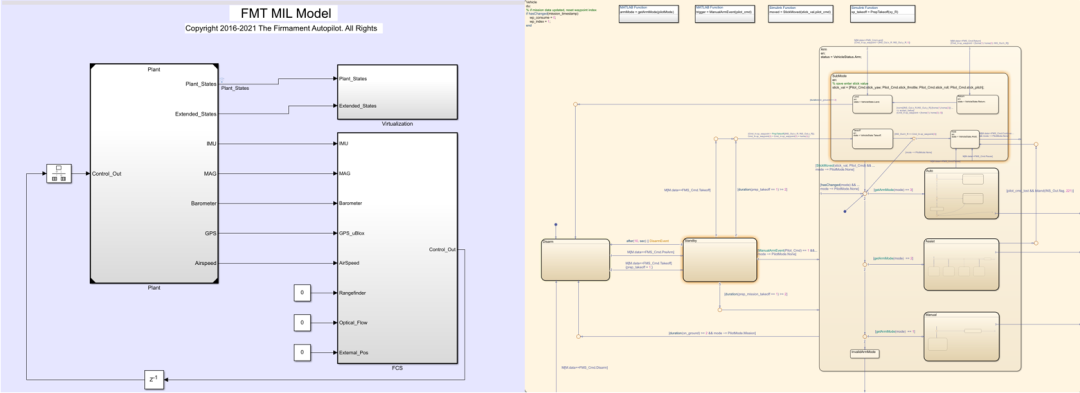
Task: Click the Copyright 2016-2021 Firmament Autopilot annotation
Action: tap(283, 29)
